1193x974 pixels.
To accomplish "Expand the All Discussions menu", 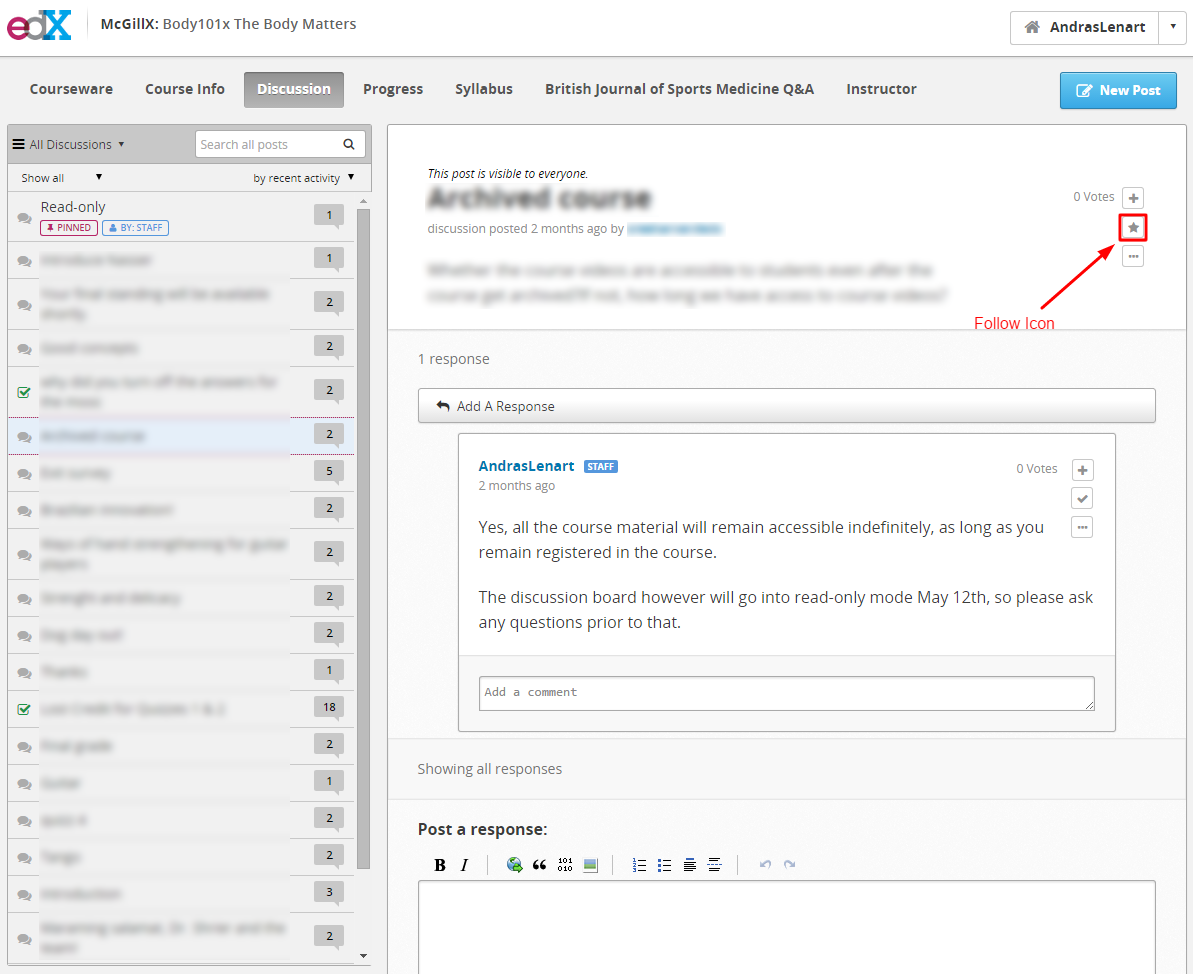I will pyautogui.click(x=68, y=145).
